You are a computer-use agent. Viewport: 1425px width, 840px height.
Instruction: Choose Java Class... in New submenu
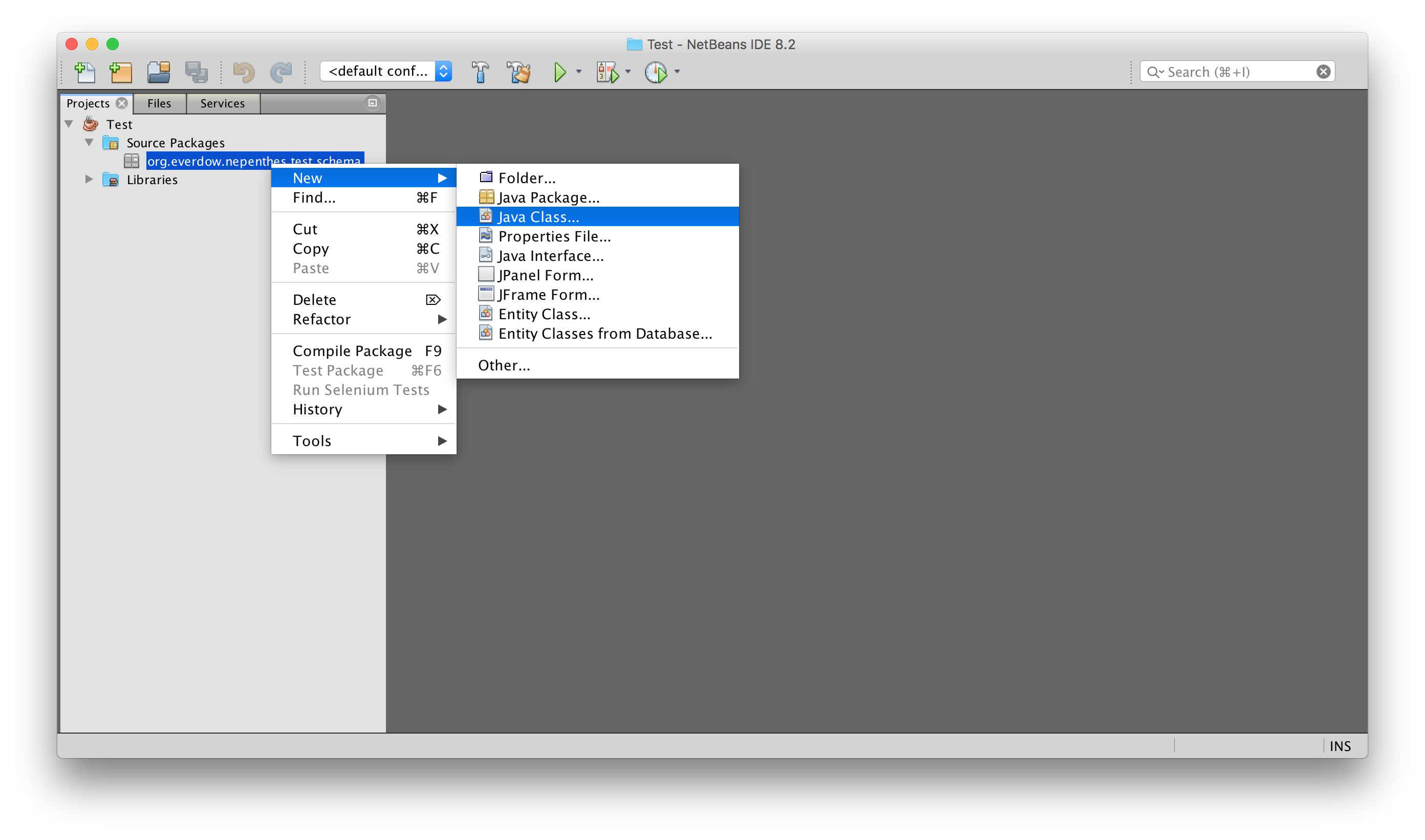(597, 217)
